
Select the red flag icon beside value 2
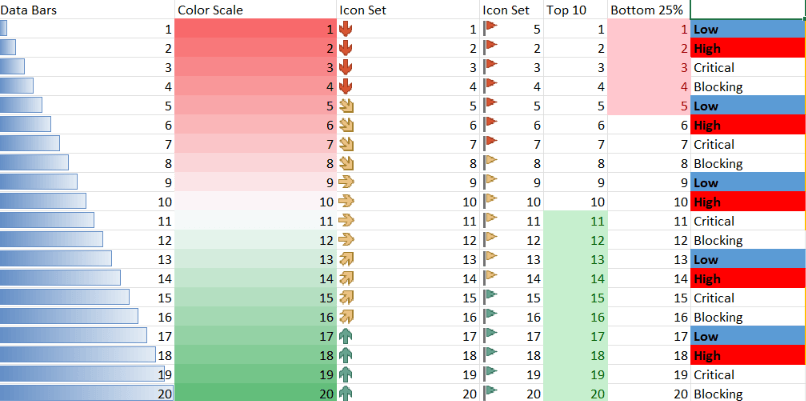pyautogui.click(x=490, y=48)
